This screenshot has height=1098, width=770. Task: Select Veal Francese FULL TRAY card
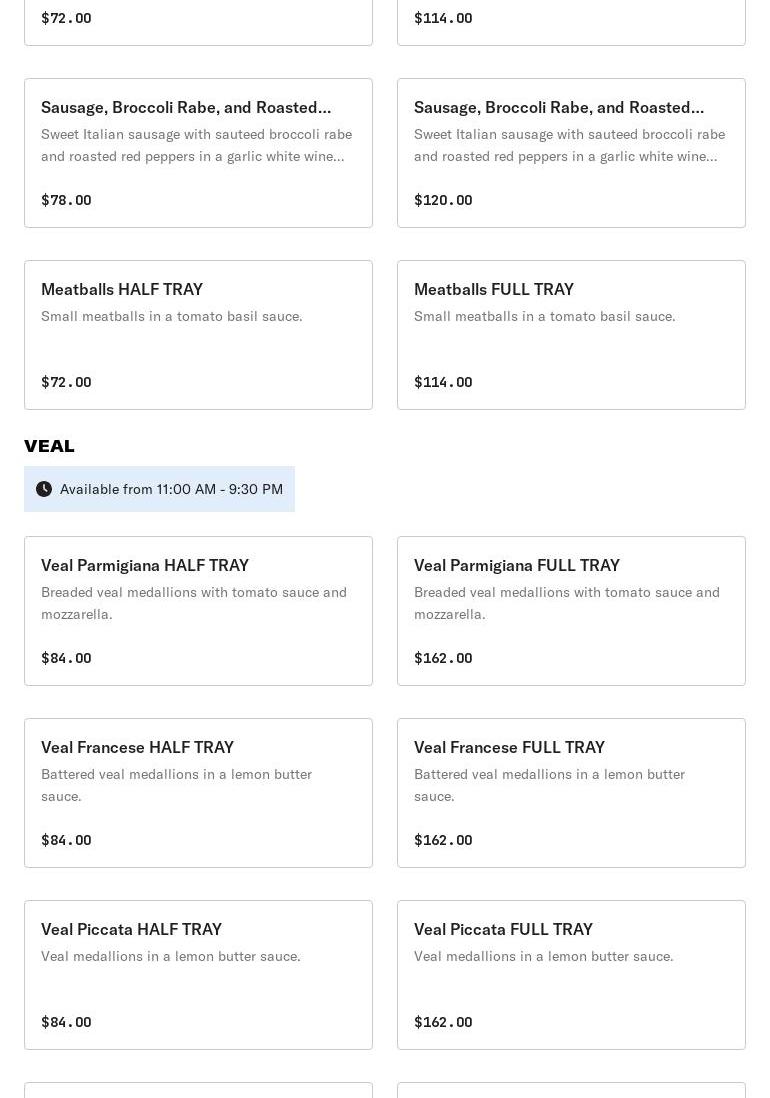pos(571,792)
